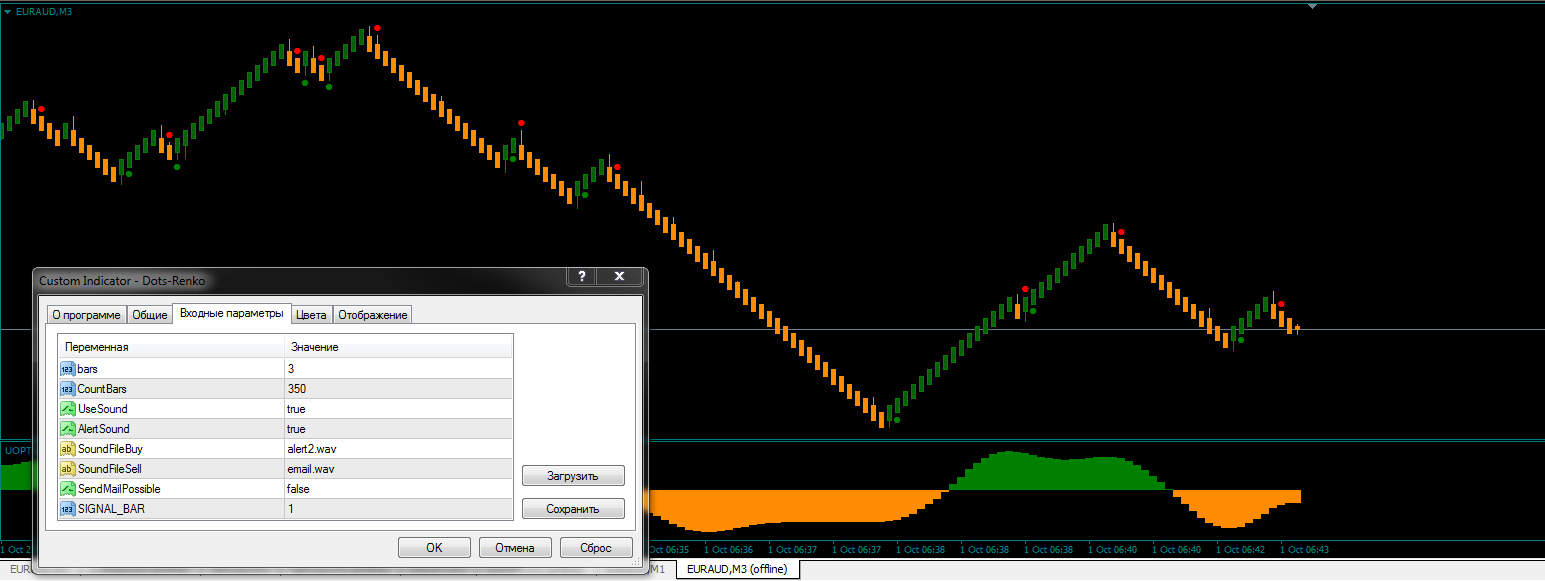Click the chart shift triangle marker at chart top
The width and height of the screenshot is (1545, 581).
coord(1313,6)
